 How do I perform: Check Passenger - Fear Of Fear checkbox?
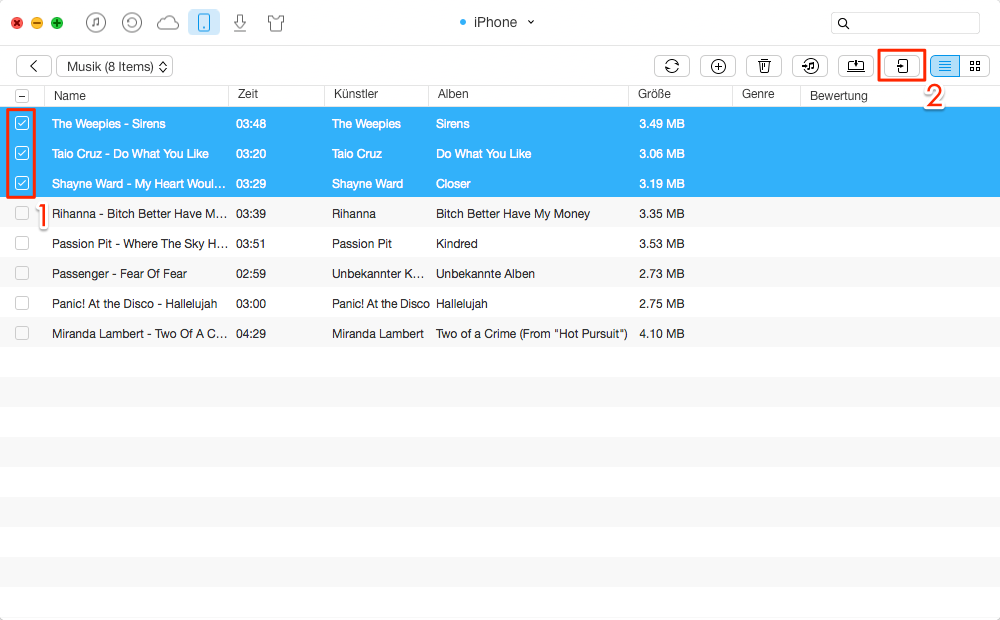[22, 273]
